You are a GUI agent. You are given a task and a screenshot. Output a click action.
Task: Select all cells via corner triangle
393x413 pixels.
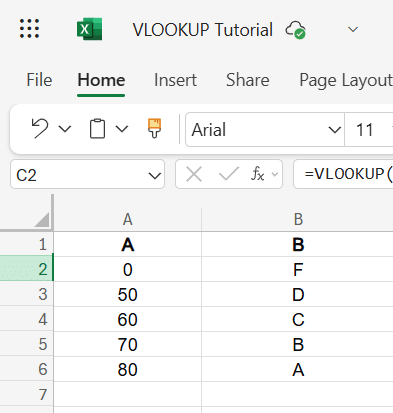[x=42, y=219]
